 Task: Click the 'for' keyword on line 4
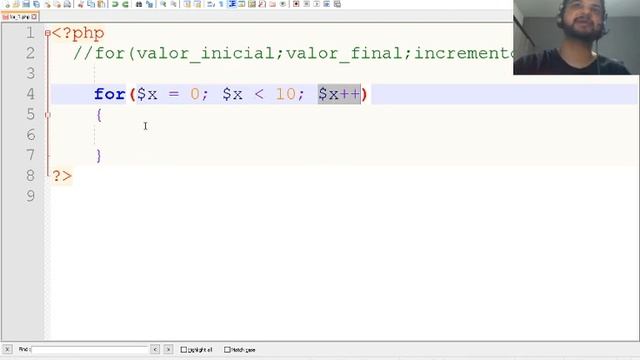pos(110,94)
